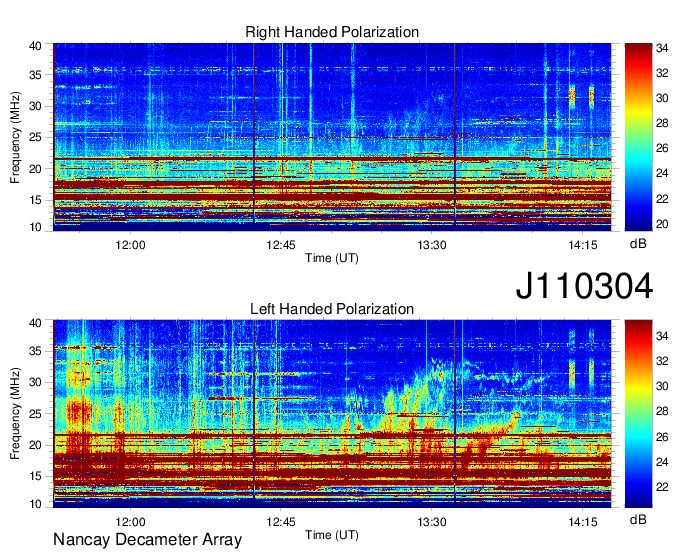
Task: Click the right-handed spectrogram plot
Action: pyautogui.click(x=332, y=137)
